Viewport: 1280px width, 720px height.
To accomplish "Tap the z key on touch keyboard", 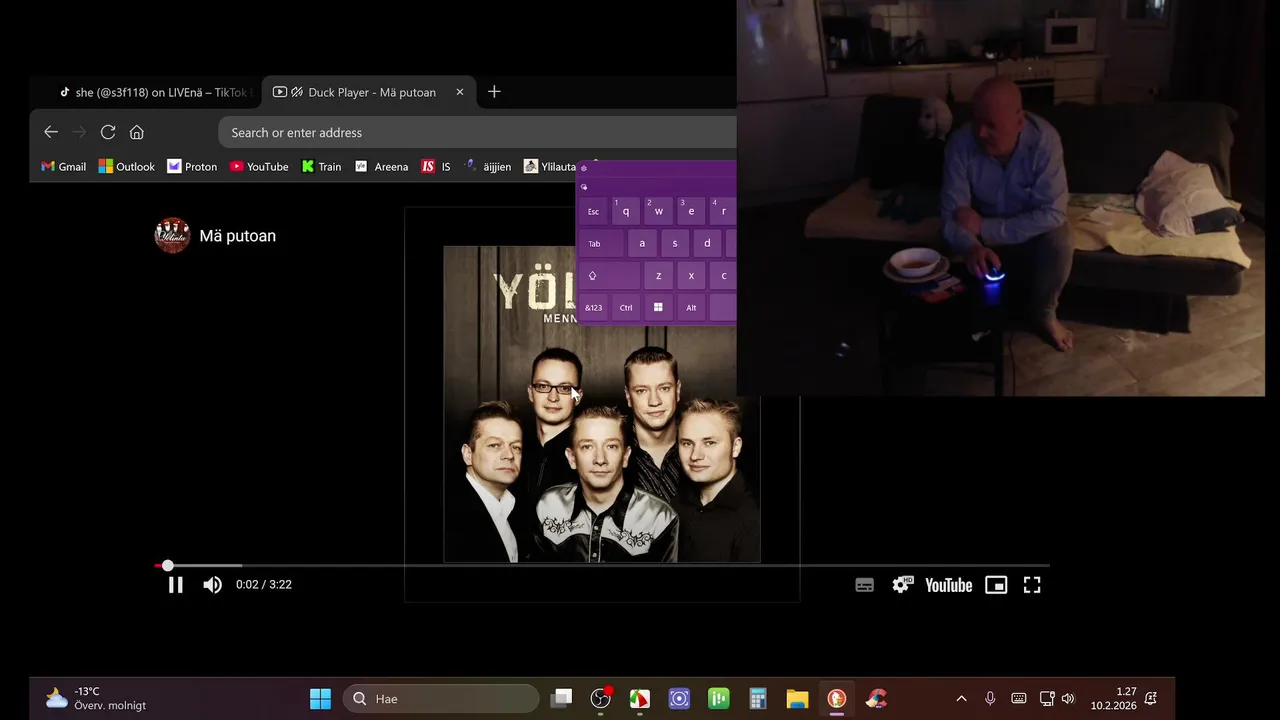I will coord(658,275).
